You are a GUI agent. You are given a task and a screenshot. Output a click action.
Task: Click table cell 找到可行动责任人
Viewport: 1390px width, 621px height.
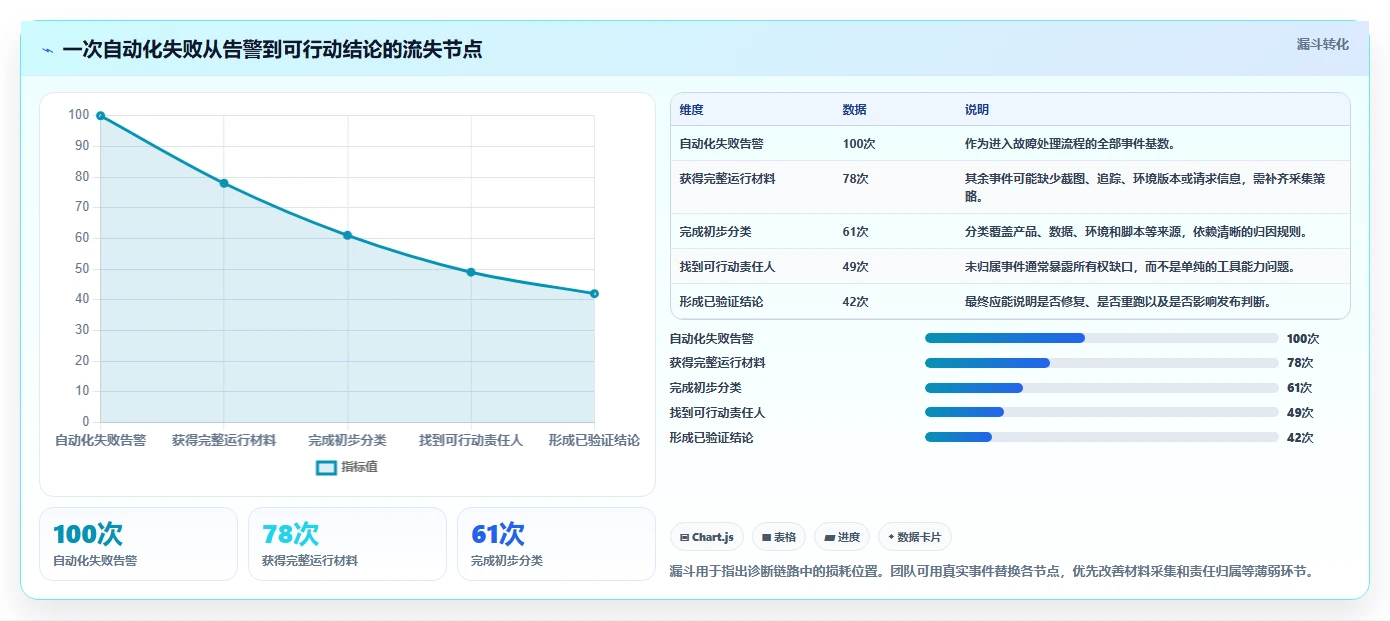click(x=727, y=267)
